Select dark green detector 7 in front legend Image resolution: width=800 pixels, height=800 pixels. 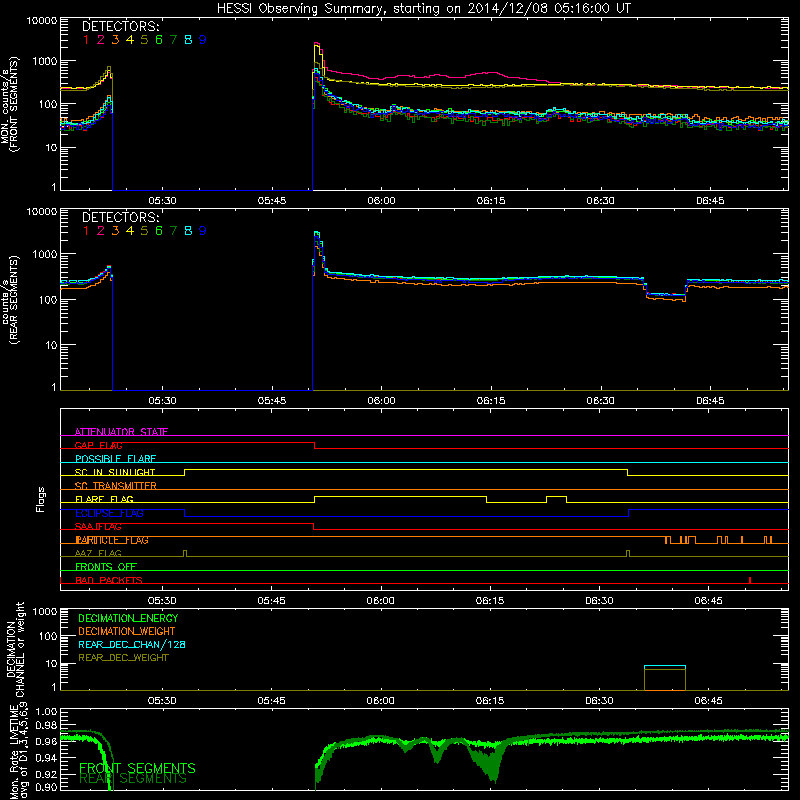[173, 40]
